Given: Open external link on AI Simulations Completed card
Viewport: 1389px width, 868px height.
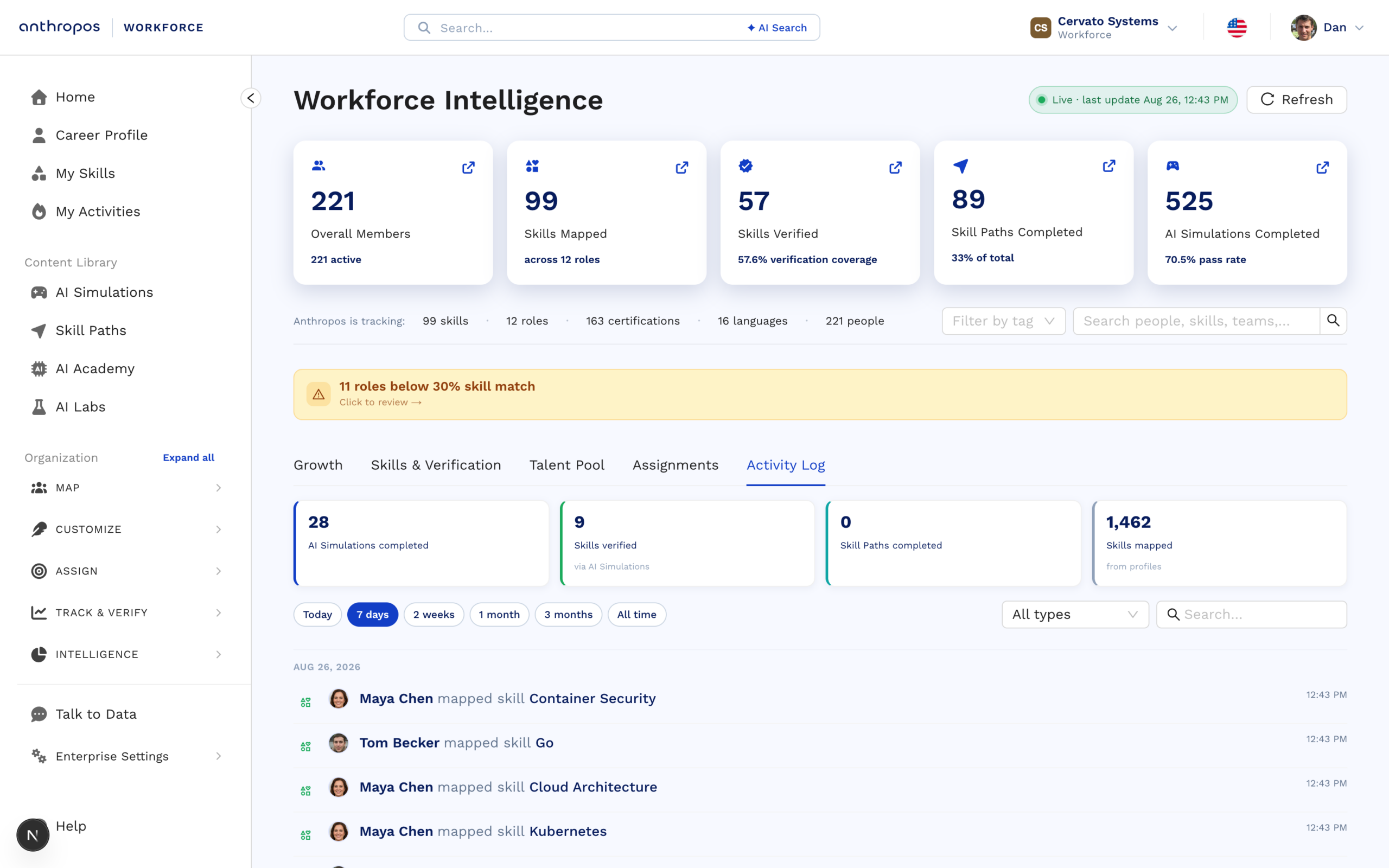Looking at the screenshot, I should pos(1322,167).
